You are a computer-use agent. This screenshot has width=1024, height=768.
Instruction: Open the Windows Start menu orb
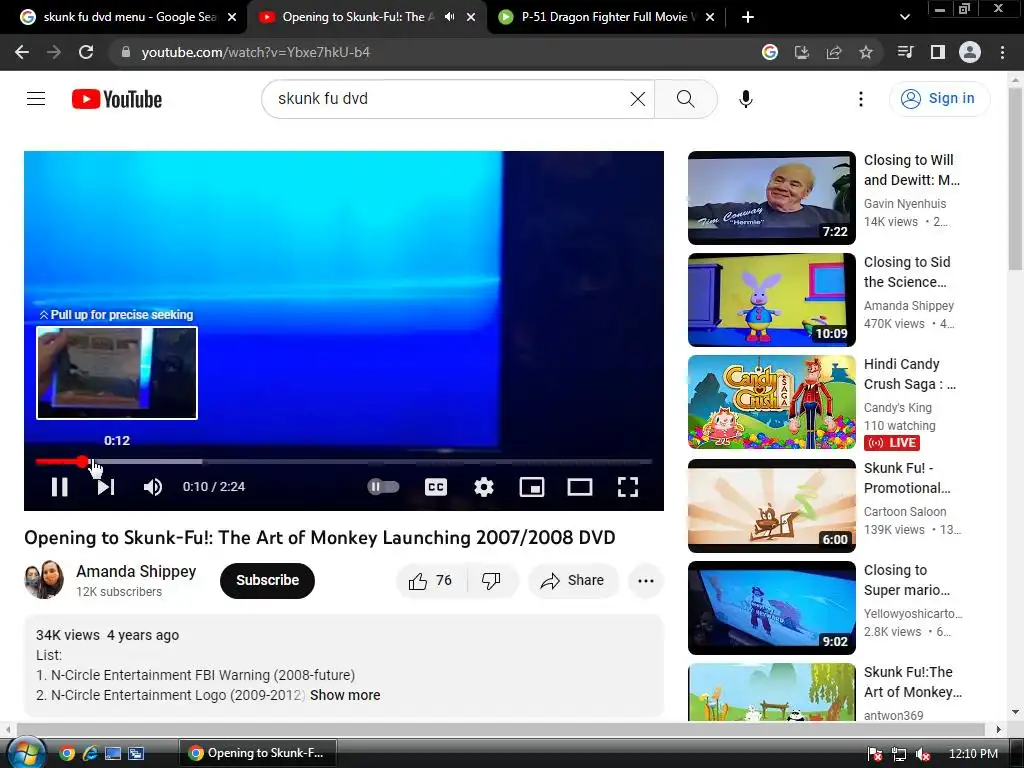pyautogui.click(x=26, y=752)
